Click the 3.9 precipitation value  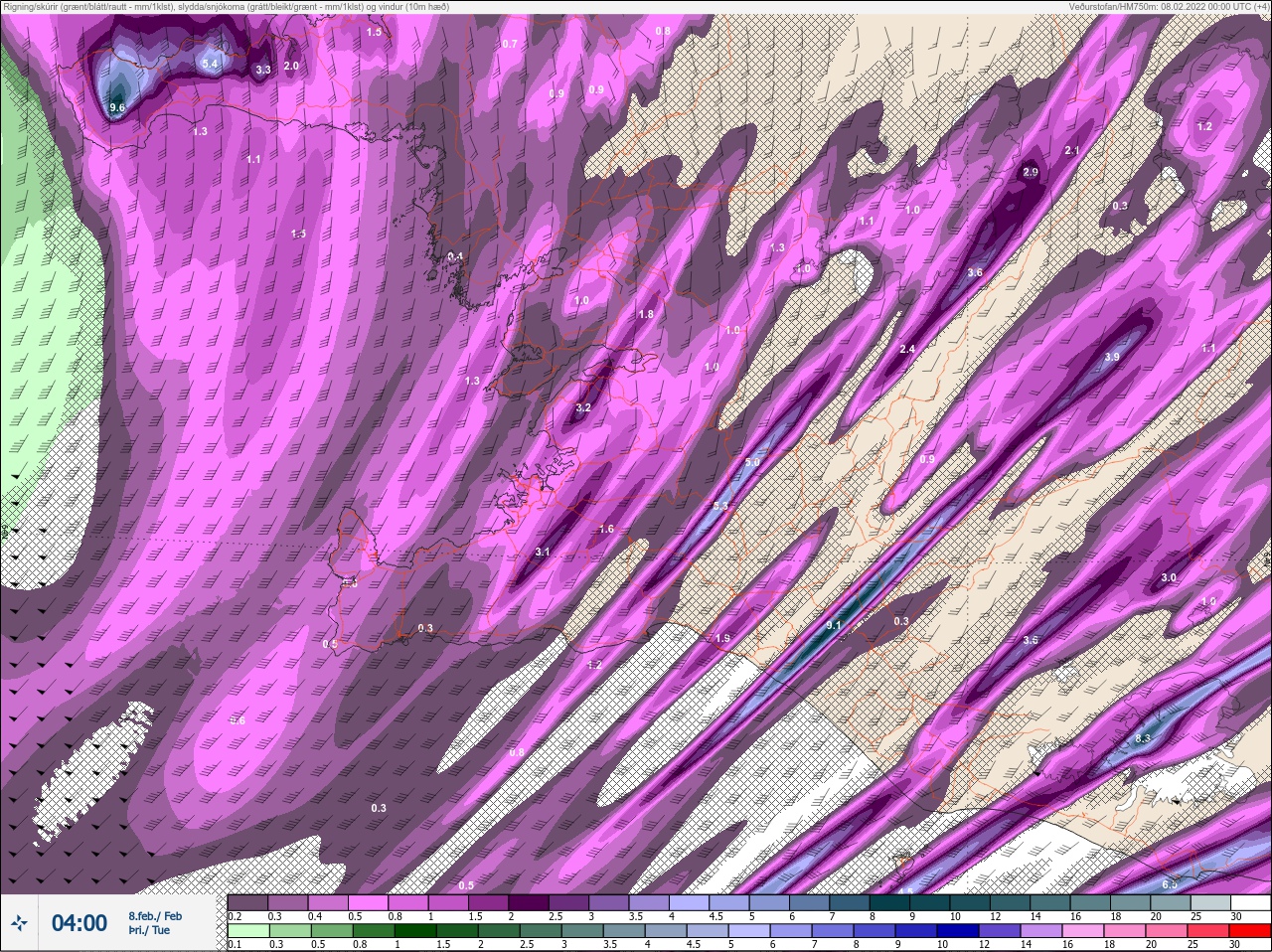click(x=1113, y=357)
